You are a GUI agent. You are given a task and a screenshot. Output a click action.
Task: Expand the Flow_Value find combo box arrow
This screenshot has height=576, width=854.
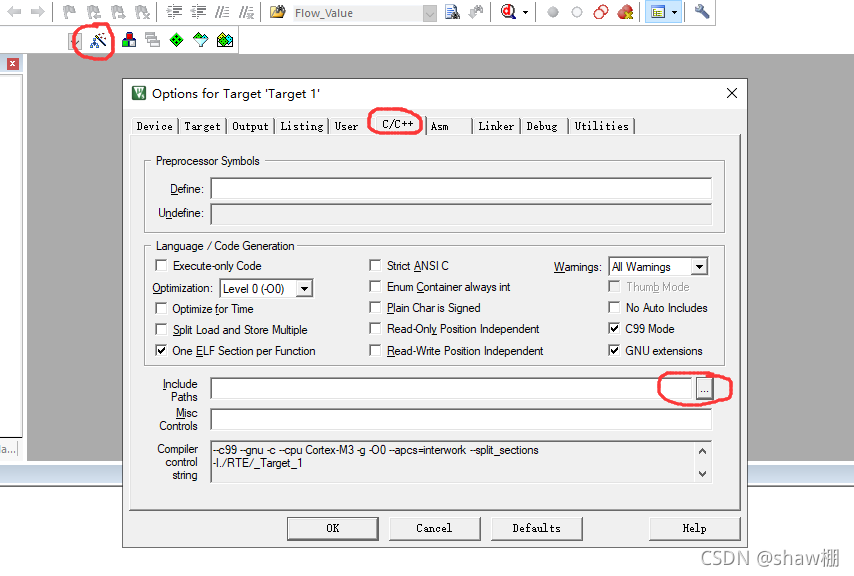430,14
